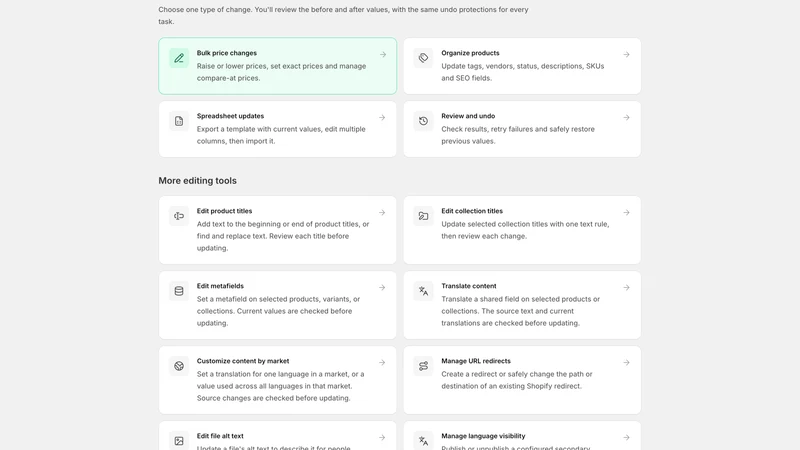Click the arrow on Edit file alt text
The width and height of the screenshot is (800, 450).
(x=382, y=438)
